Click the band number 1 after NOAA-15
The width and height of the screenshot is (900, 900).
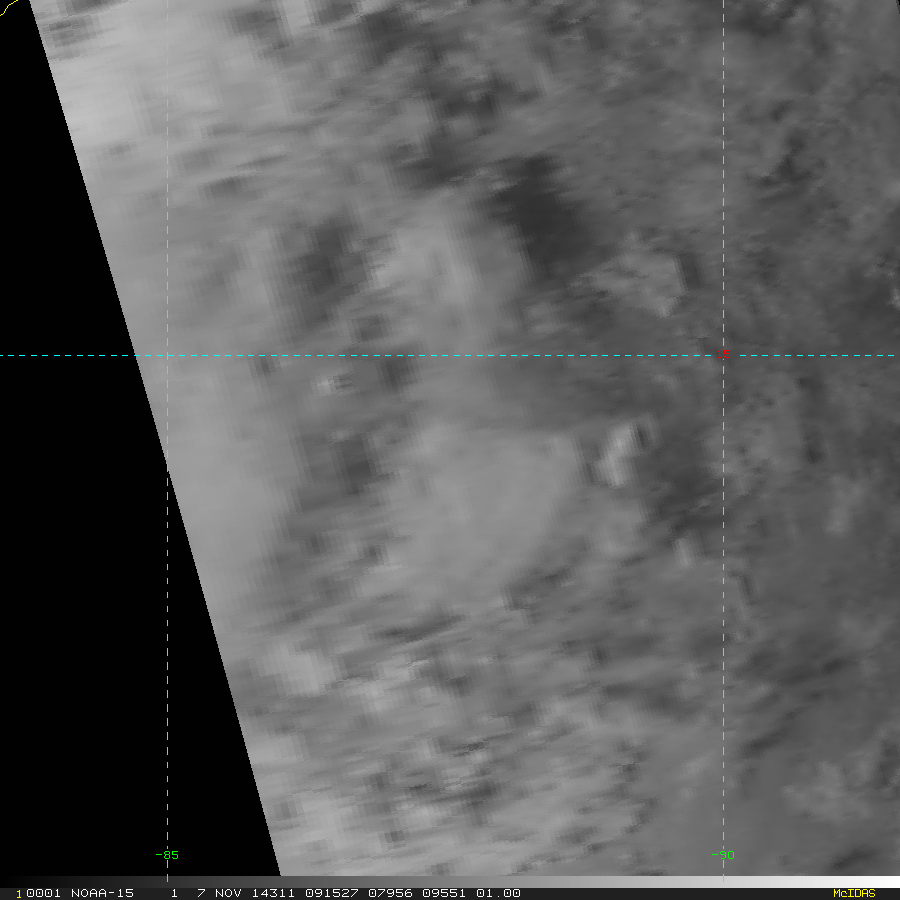[174, 893]
